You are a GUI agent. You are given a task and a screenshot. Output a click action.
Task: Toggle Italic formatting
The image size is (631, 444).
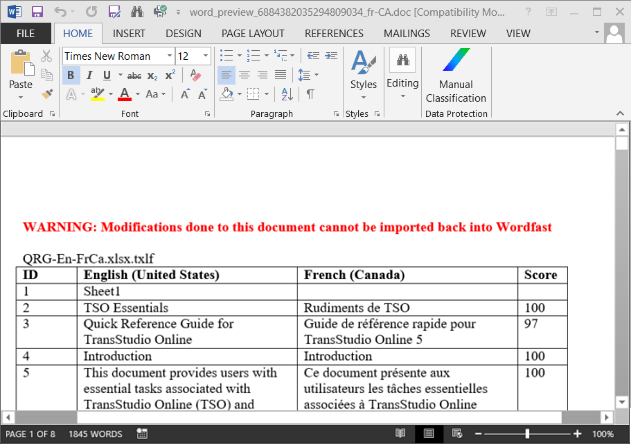click(x=89, y=75)
